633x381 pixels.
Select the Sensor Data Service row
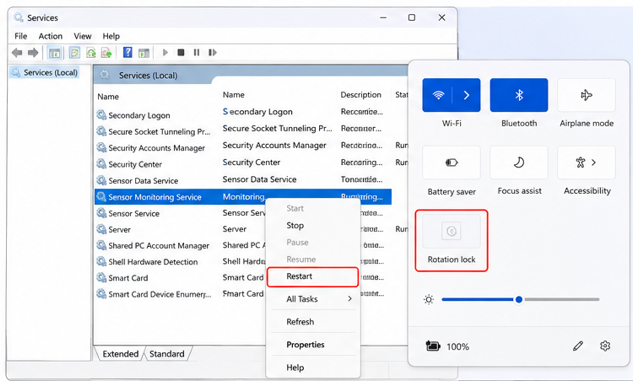243,180
